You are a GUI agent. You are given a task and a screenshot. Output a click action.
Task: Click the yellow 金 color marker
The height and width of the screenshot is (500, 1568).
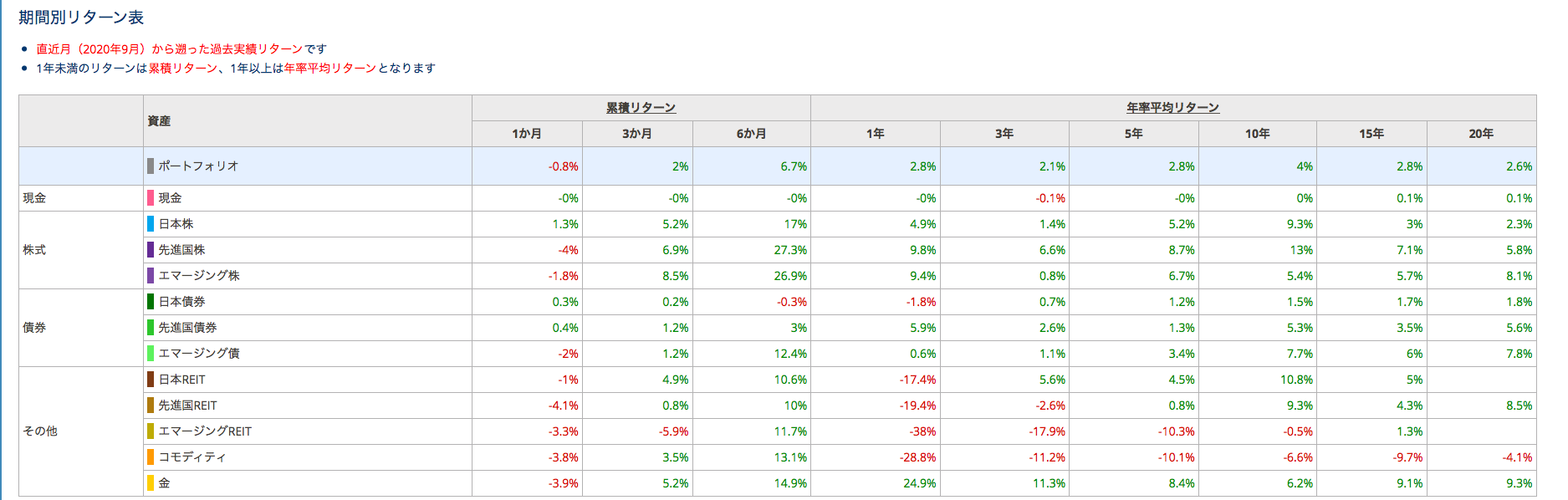151,483
